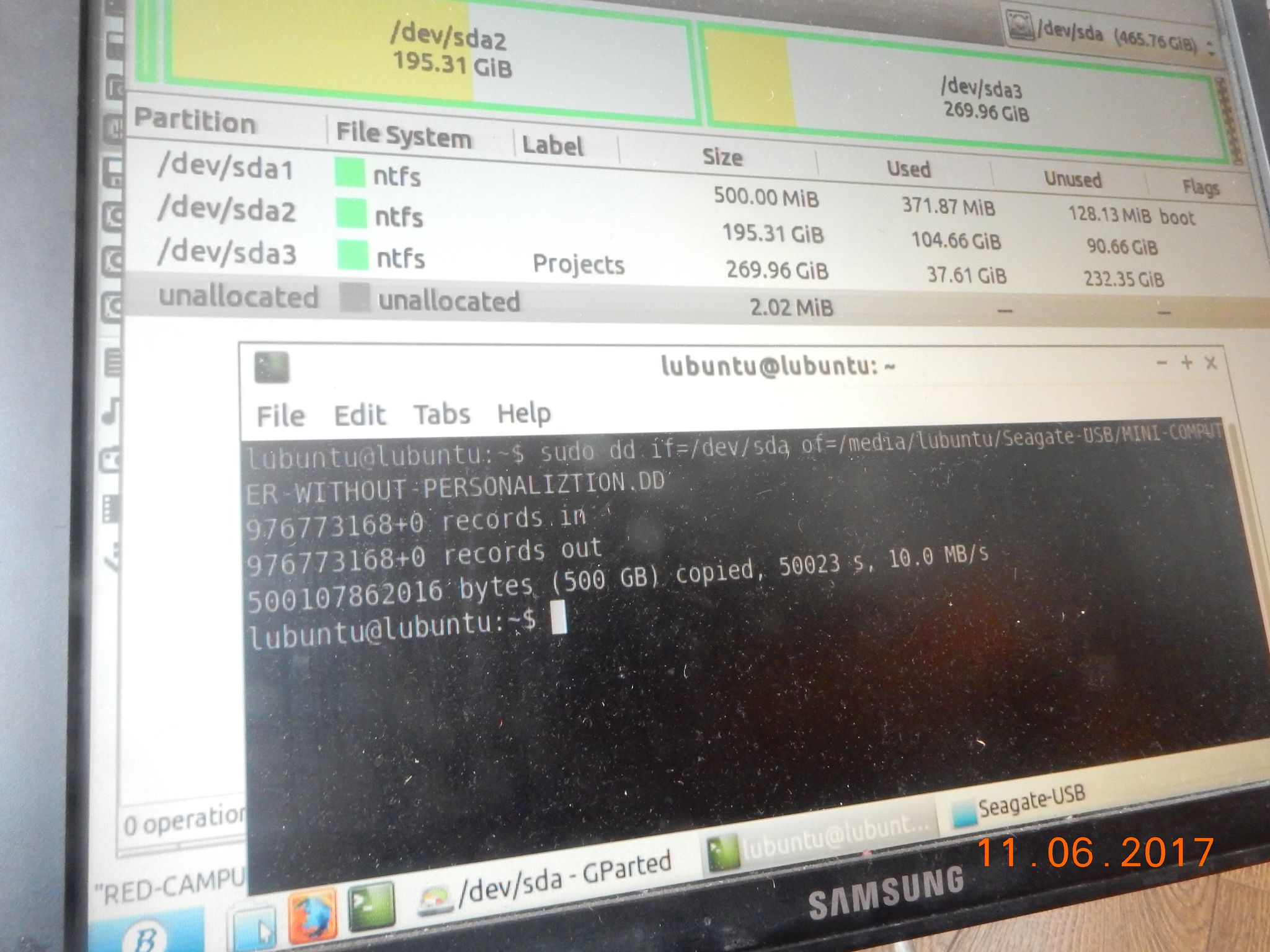Click the File System column header
The image size is (1270, 952).
(x=404, y=136)
